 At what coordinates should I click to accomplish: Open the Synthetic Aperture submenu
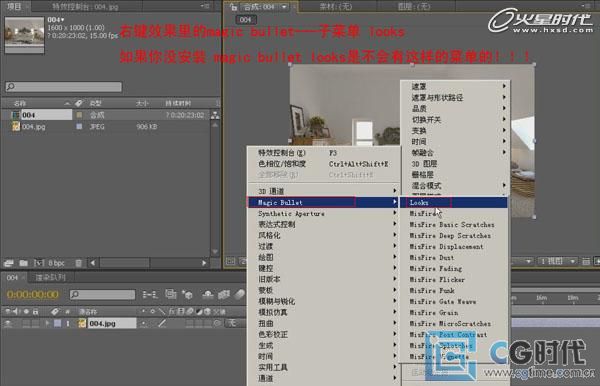pos(324,213)
